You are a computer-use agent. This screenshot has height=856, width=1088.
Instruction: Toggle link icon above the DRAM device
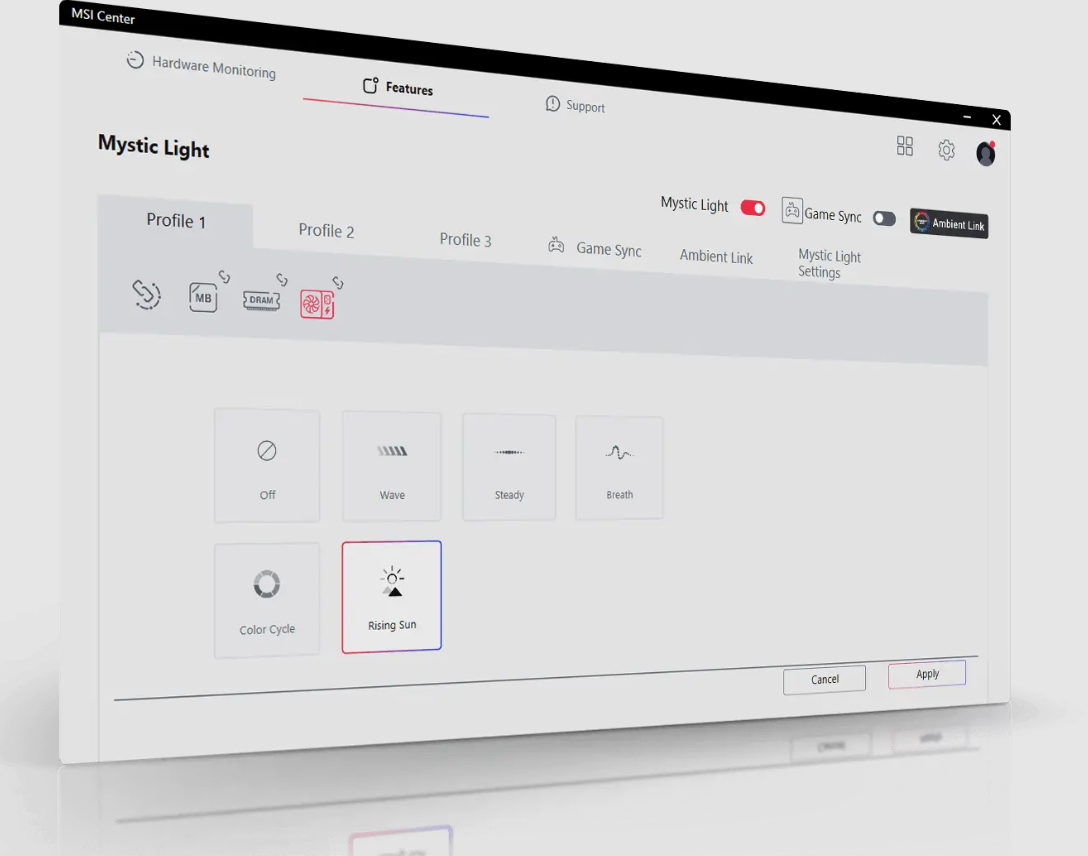point(282,280)
